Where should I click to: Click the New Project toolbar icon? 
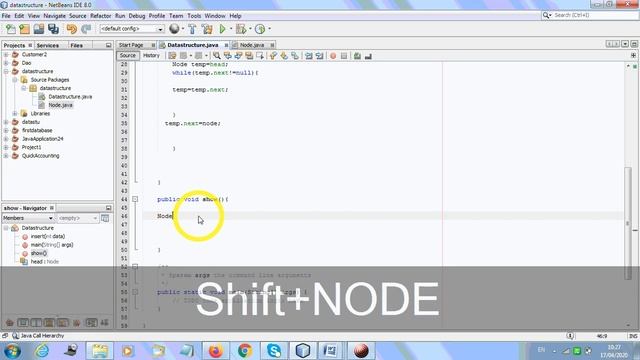point(24,29)
